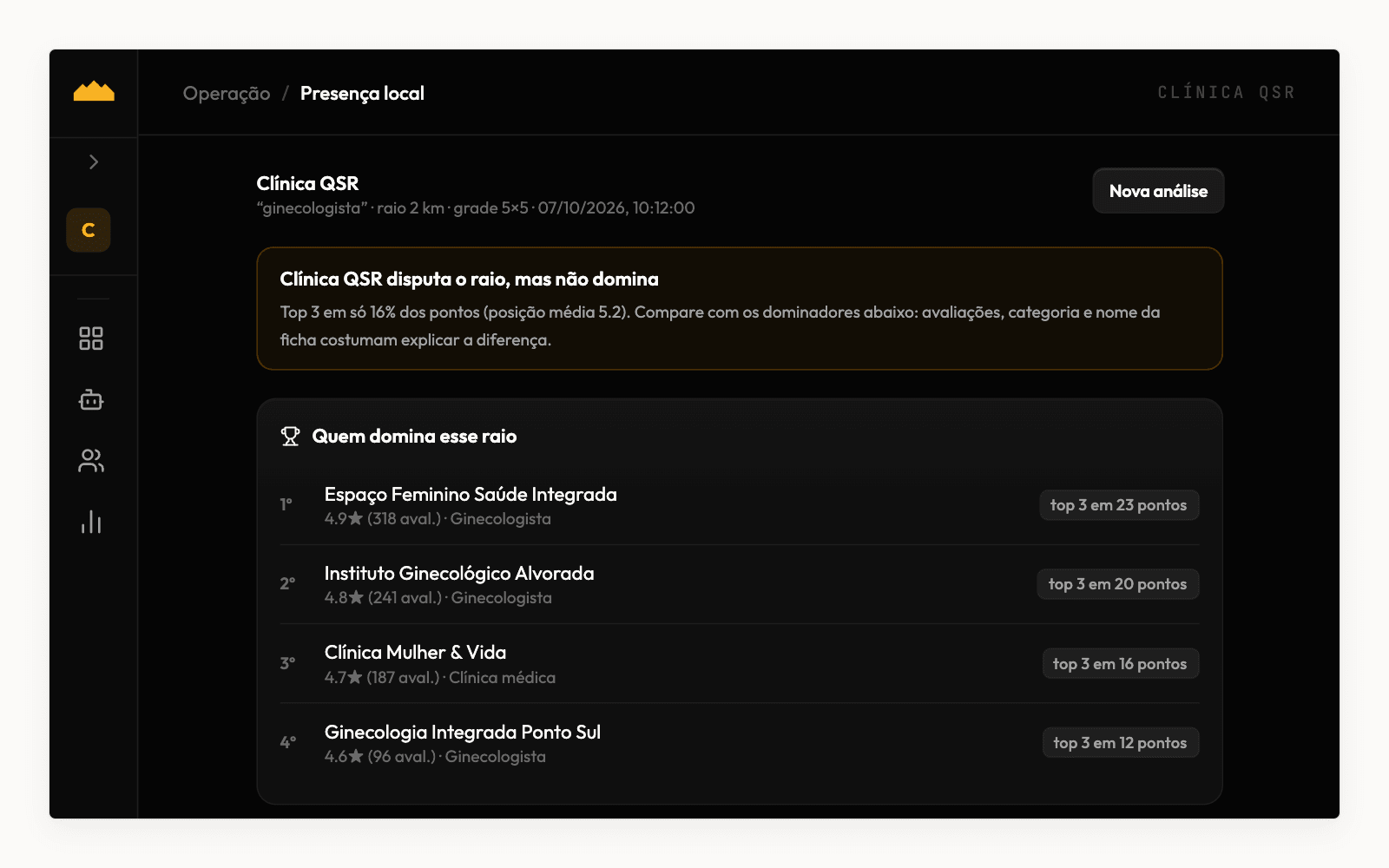Open the users icon in the sidebar
Screen dimensions: 1389x868
[x=91, y=461]
